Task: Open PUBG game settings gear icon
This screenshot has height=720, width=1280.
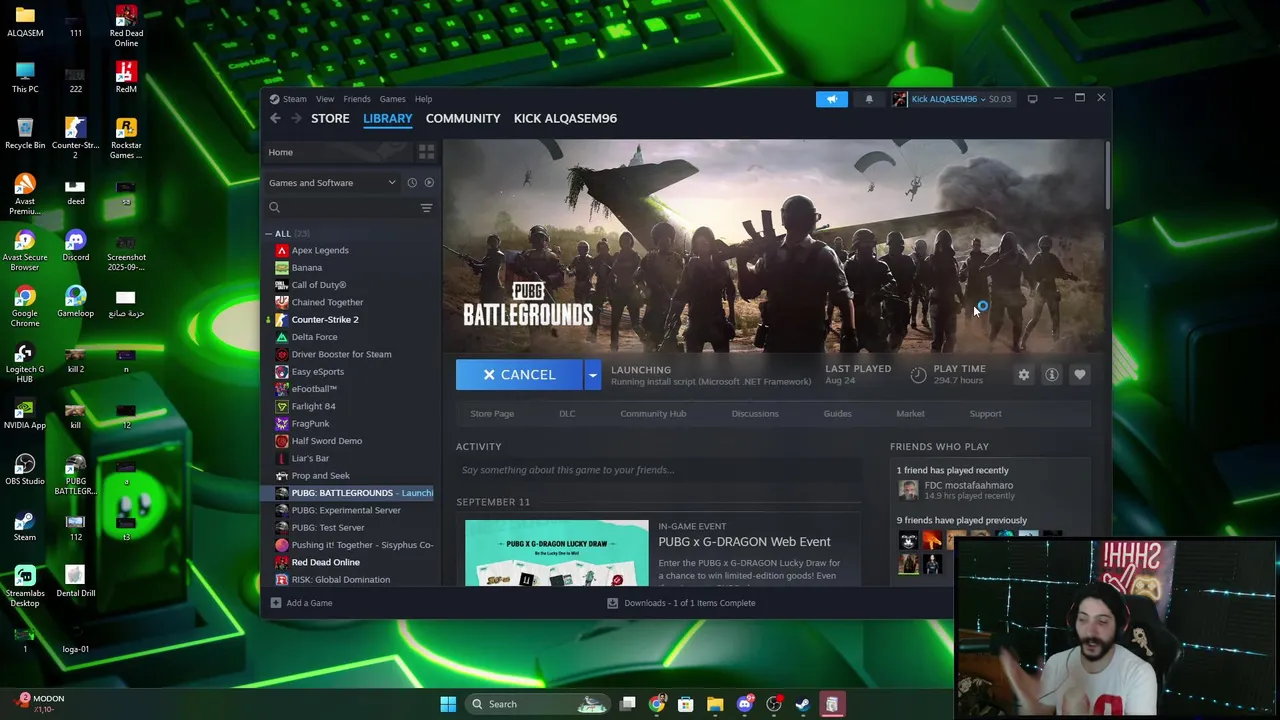Action: (1023, 375)
